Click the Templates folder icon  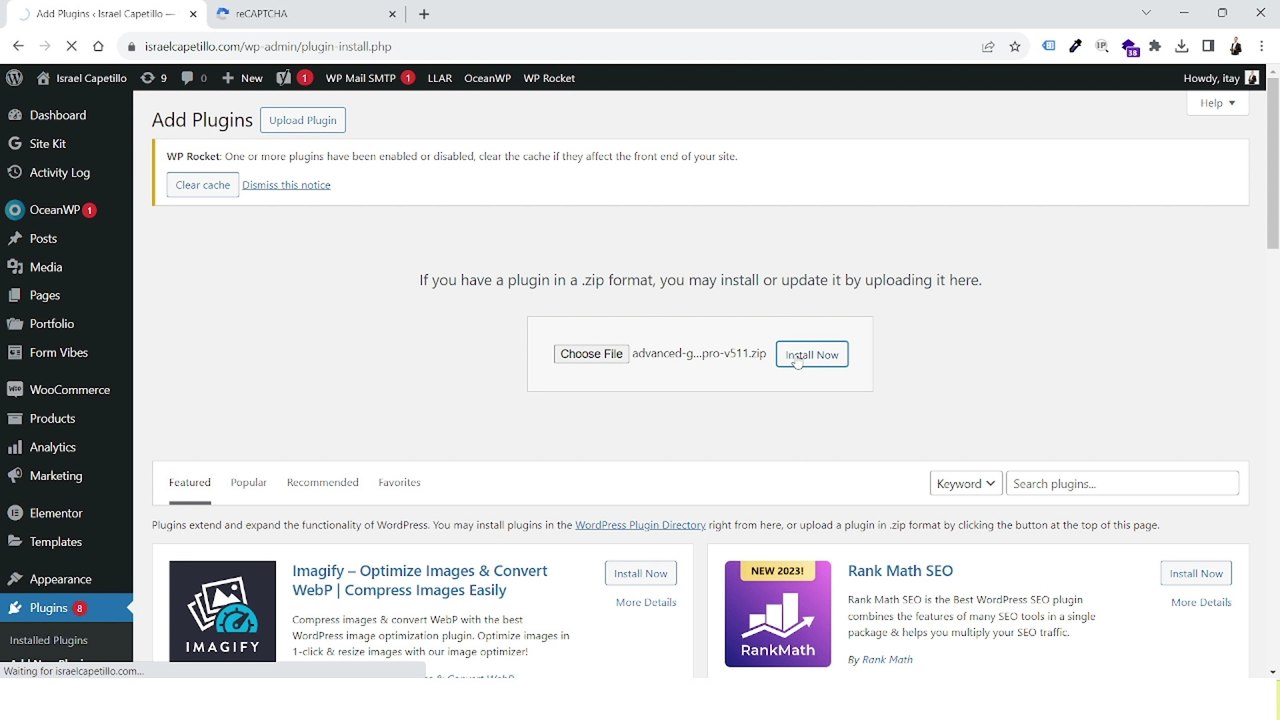(x=15, y=542)
